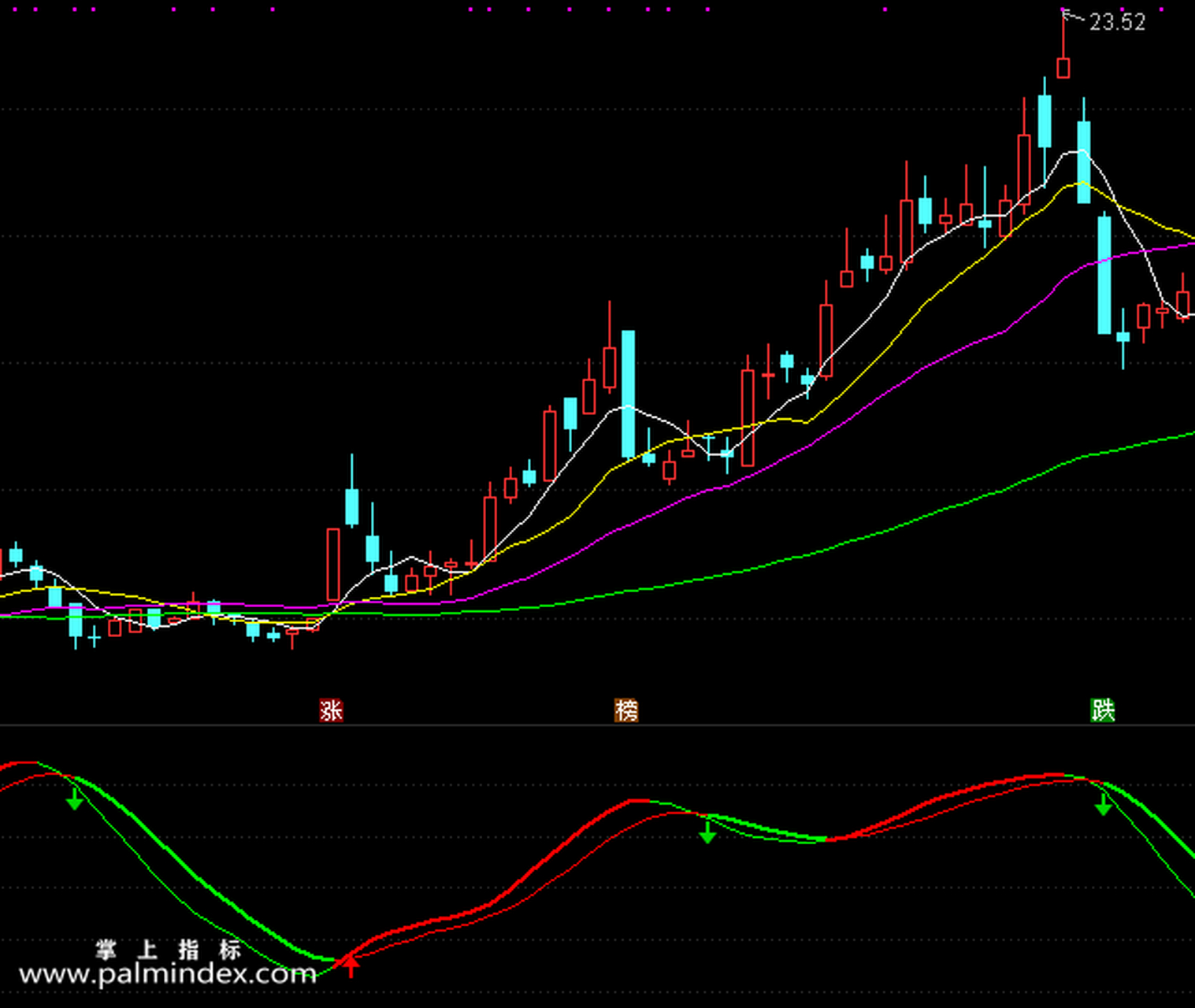
Task: Select the large cyan candle above 跌
Action: click(1104, 274)
